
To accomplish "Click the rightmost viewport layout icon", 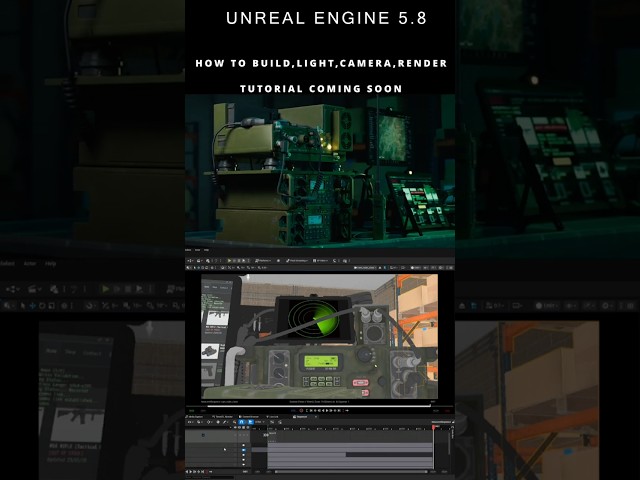I will click(x=449, y=267).
